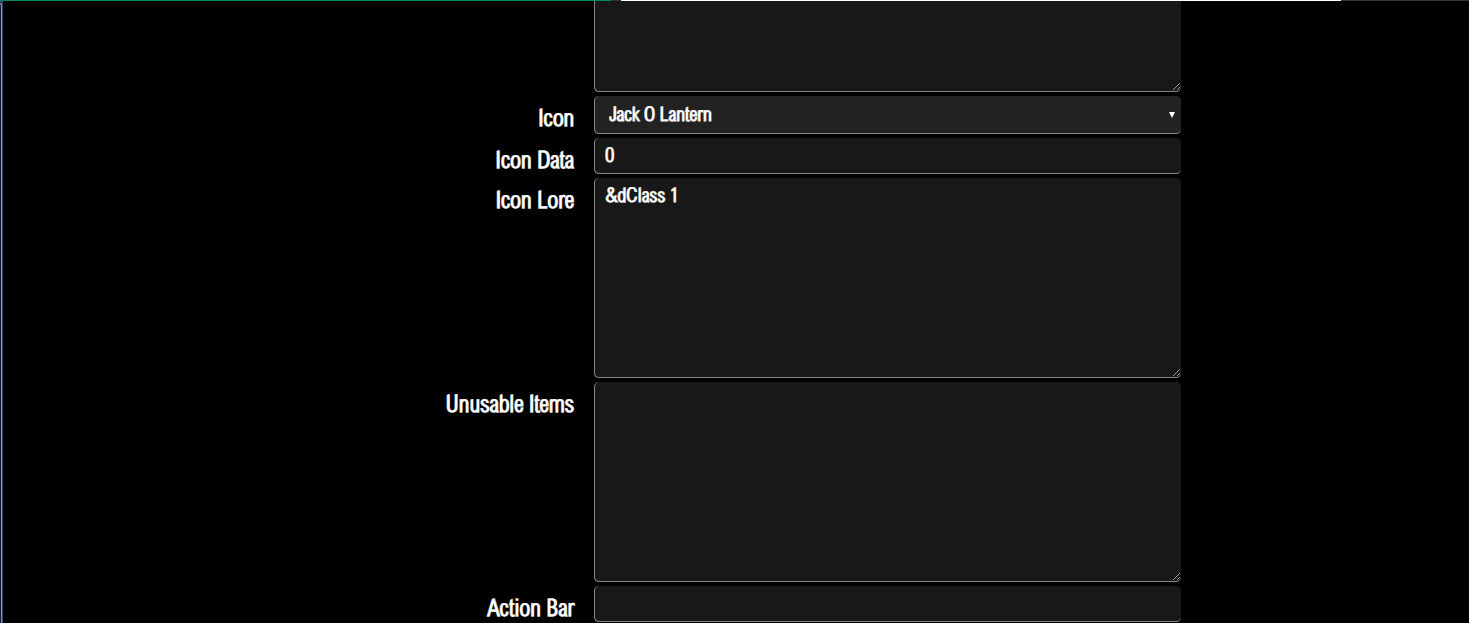
Task: Focus the partially visible text area above Icon
Action: [x=886, y=45]
